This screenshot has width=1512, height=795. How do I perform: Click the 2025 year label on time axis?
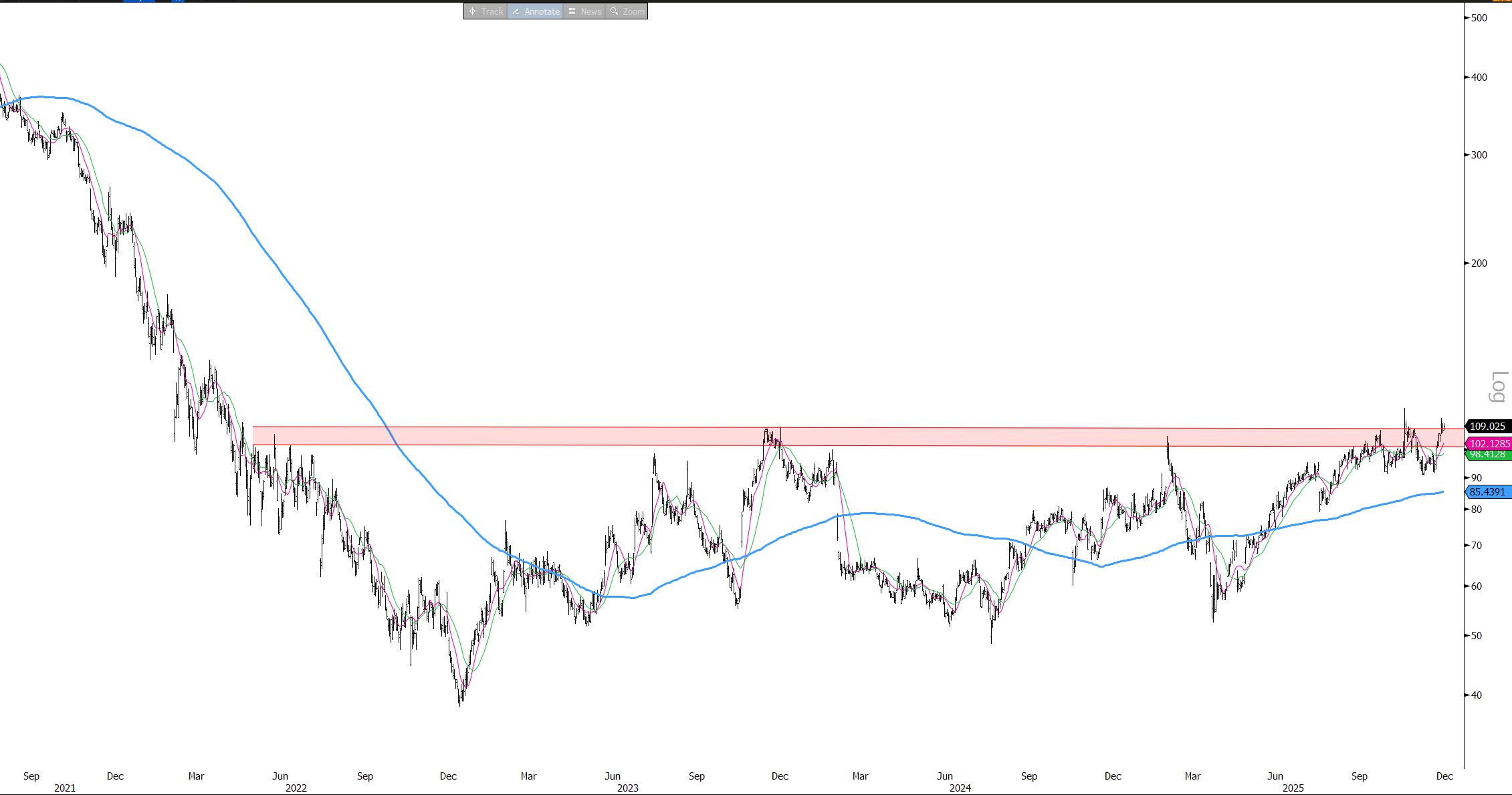pyautogui.click(x=1293, y=788)
